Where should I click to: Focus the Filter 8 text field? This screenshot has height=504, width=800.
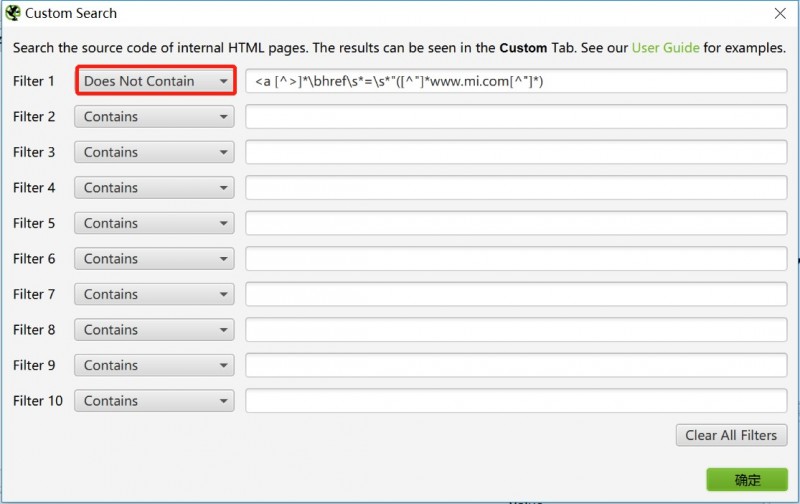(516, 330)
